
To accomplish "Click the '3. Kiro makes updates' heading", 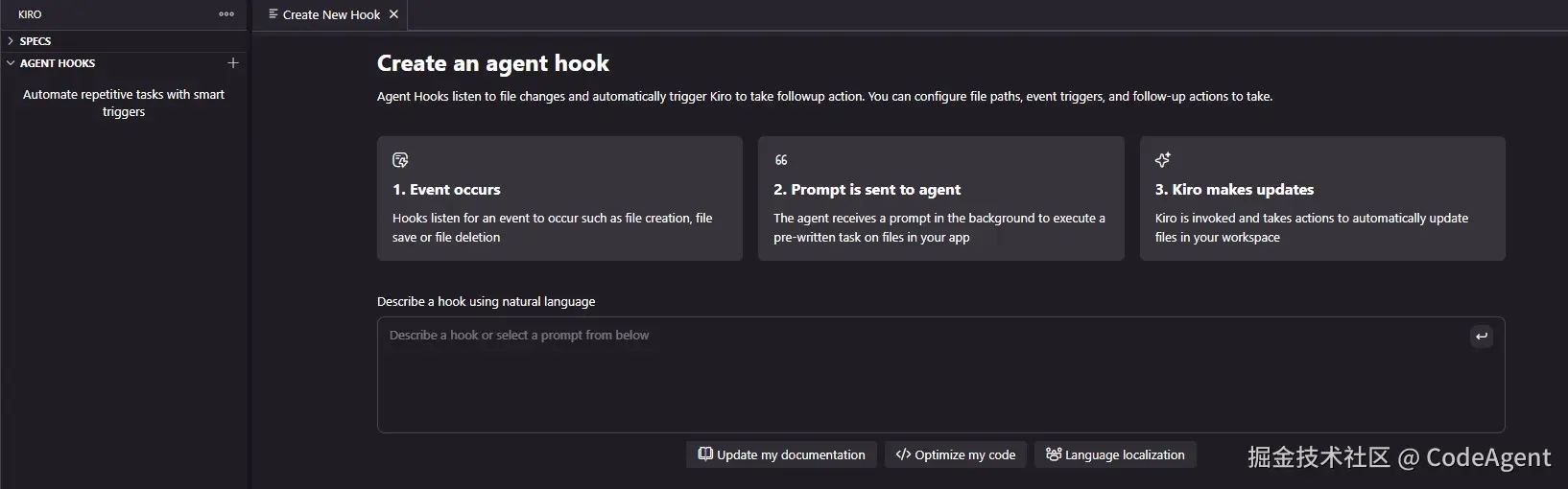I will click(x=1234, y=190).
